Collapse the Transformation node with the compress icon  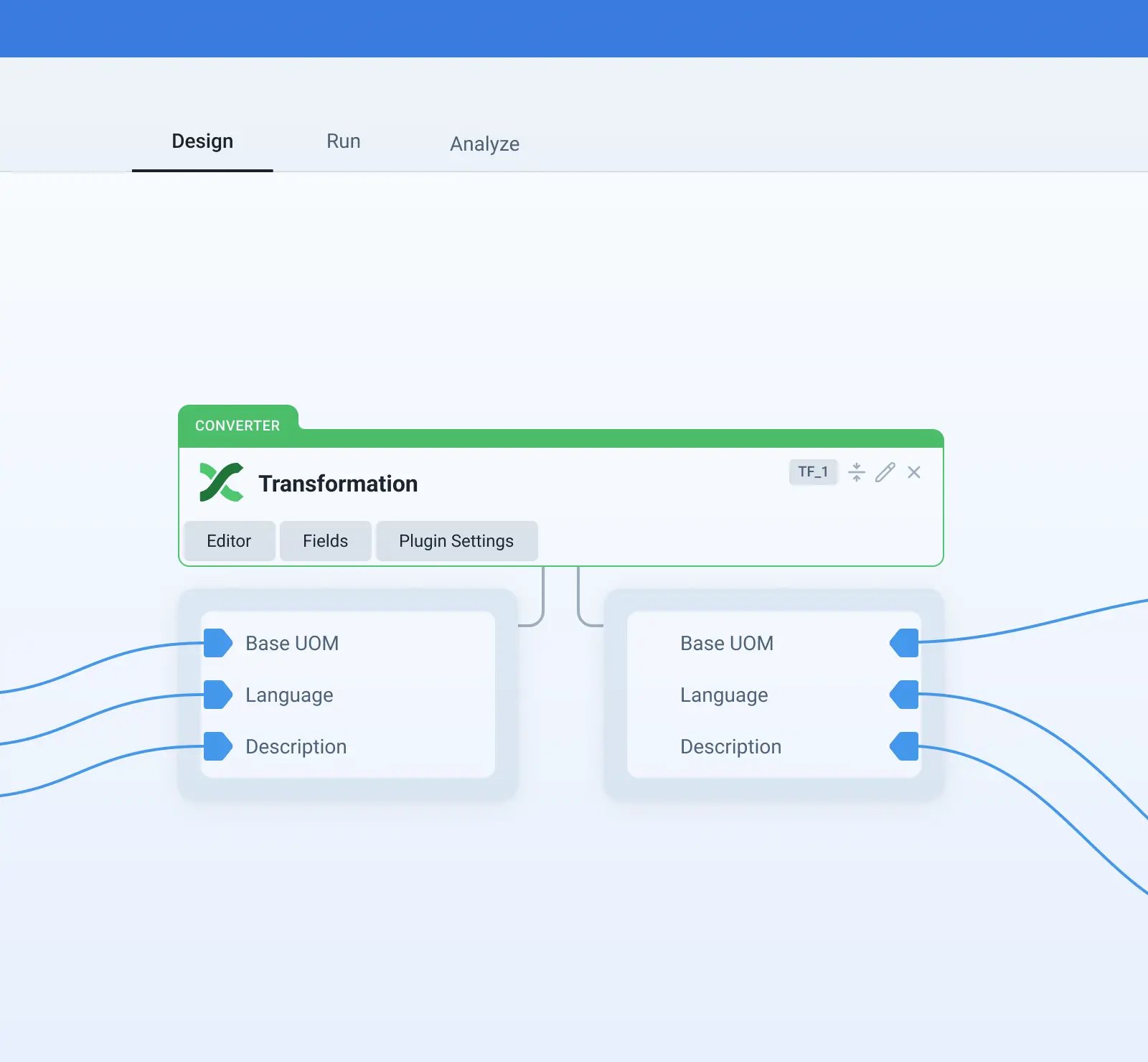point(856,472)
